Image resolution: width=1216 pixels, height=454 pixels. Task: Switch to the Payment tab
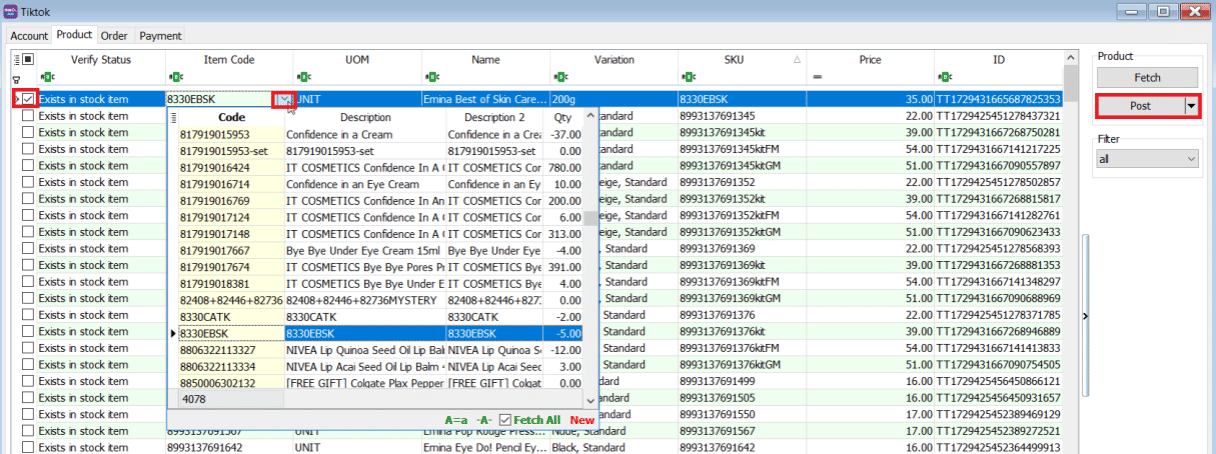[160, 36]
